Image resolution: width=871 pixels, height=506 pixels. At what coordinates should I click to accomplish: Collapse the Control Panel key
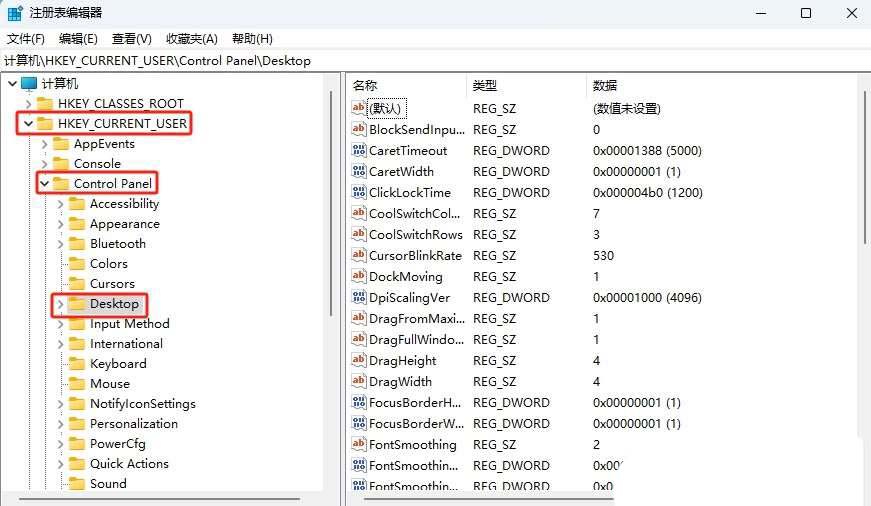(44, 184)
